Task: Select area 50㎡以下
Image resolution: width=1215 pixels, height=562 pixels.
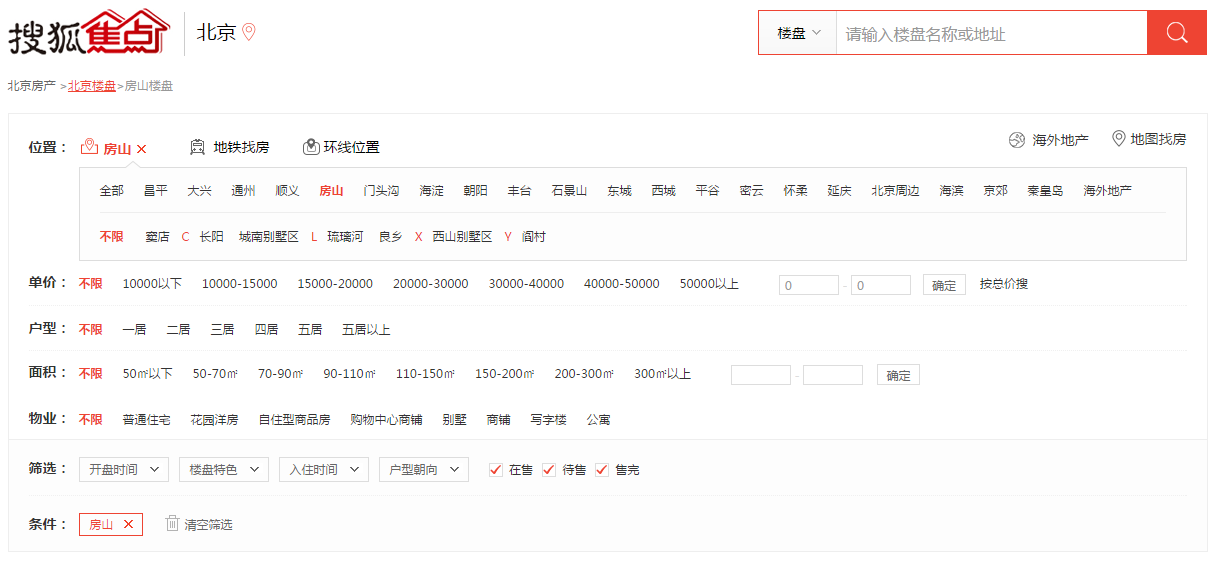Action: [x=148, y=374]
